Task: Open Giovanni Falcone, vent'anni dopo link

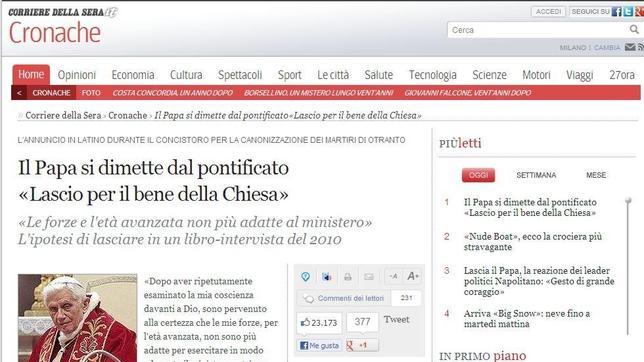Action: coord(468,93)
